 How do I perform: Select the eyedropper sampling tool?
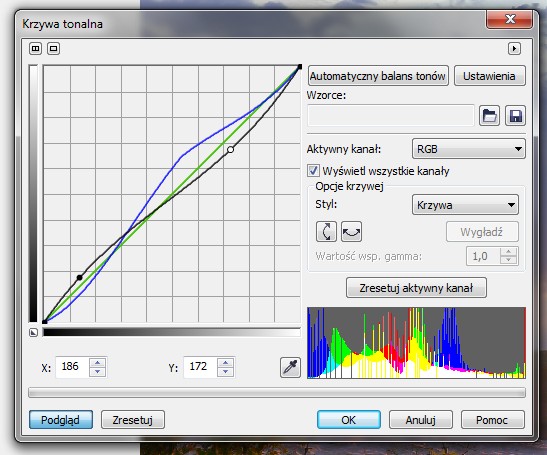coord(290,367)
